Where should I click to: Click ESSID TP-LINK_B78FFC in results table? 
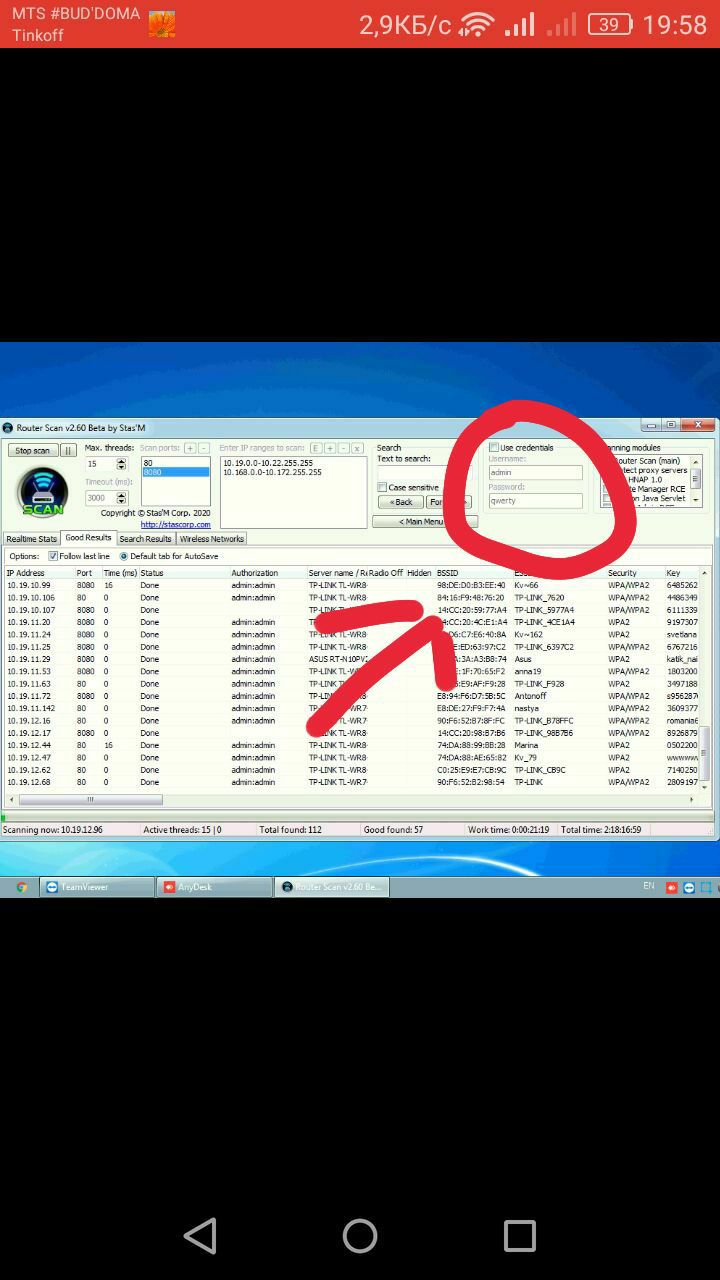click(x=544, y=721)
